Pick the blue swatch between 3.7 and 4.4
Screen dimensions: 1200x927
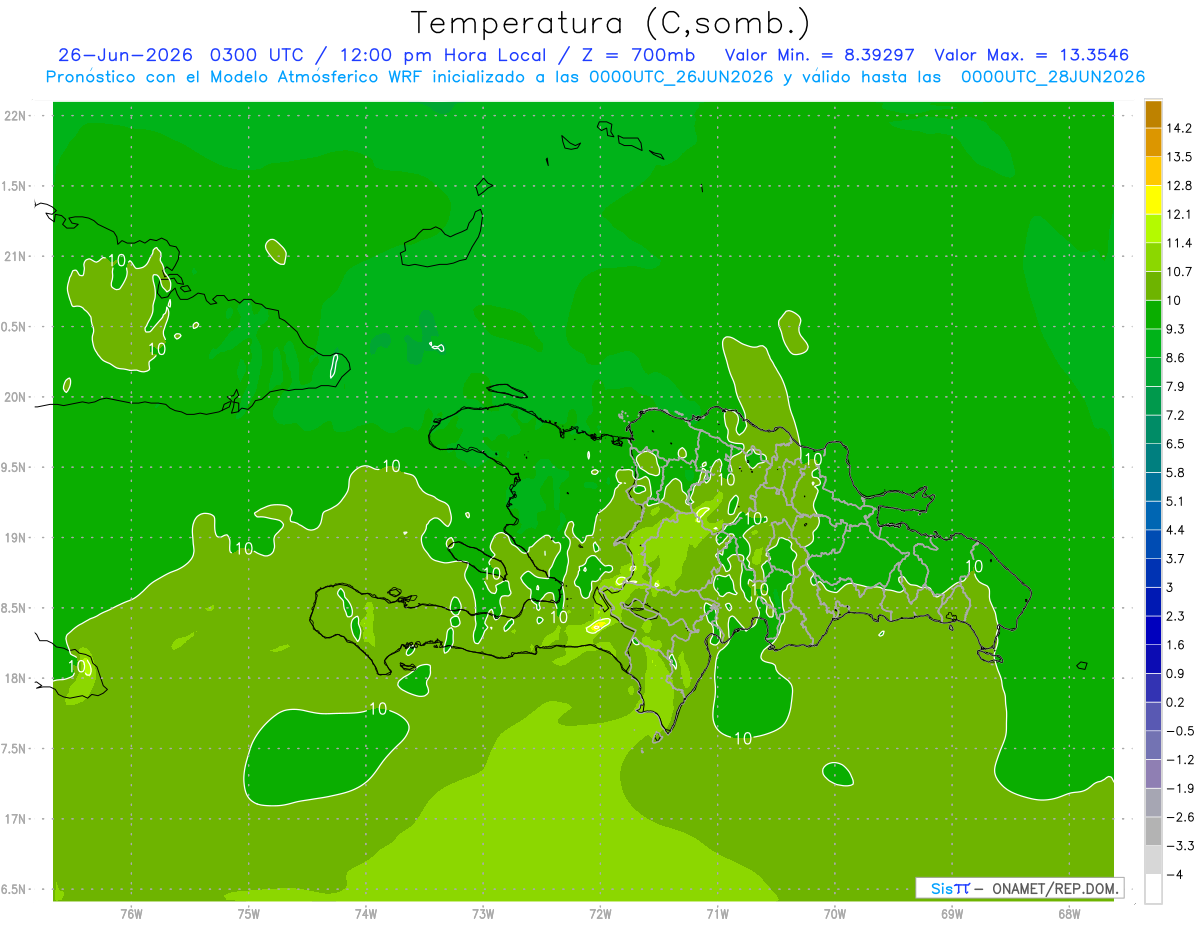(x=1153, y=544)
